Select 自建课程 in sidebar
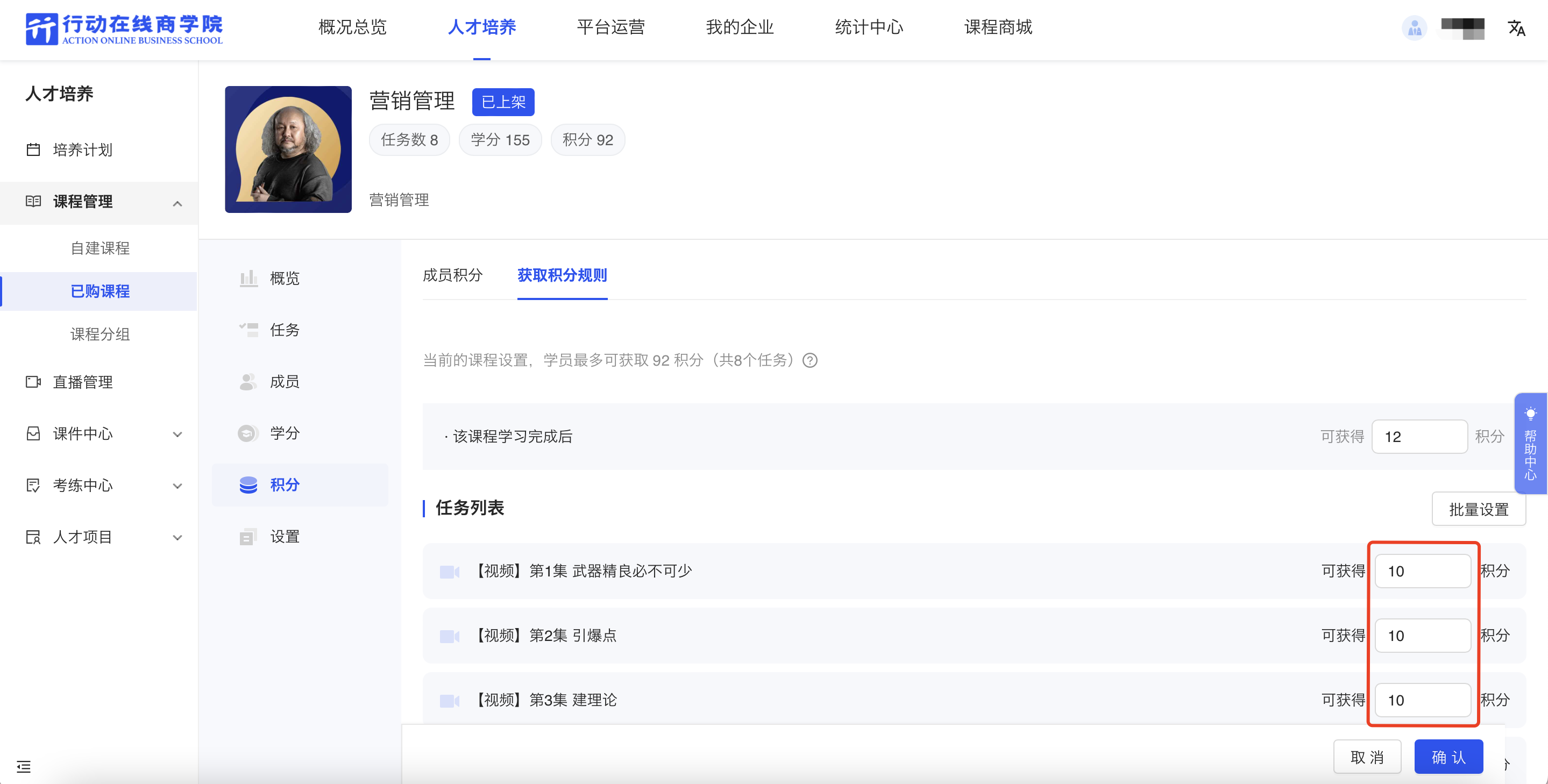 tap(100, 248)
